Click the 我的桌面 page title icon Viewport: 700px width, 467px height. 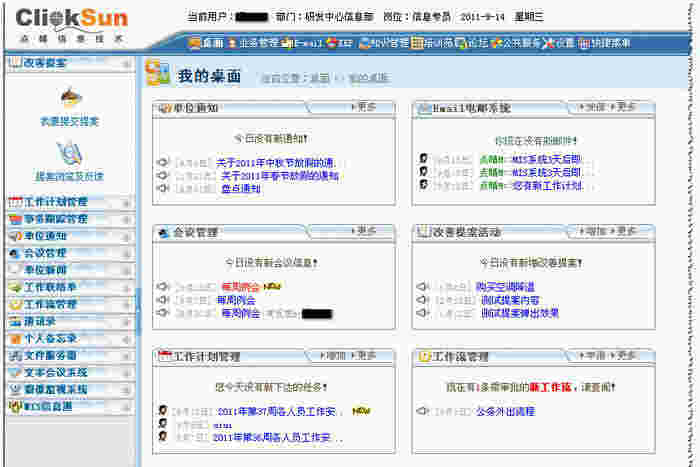pos(158,73)
